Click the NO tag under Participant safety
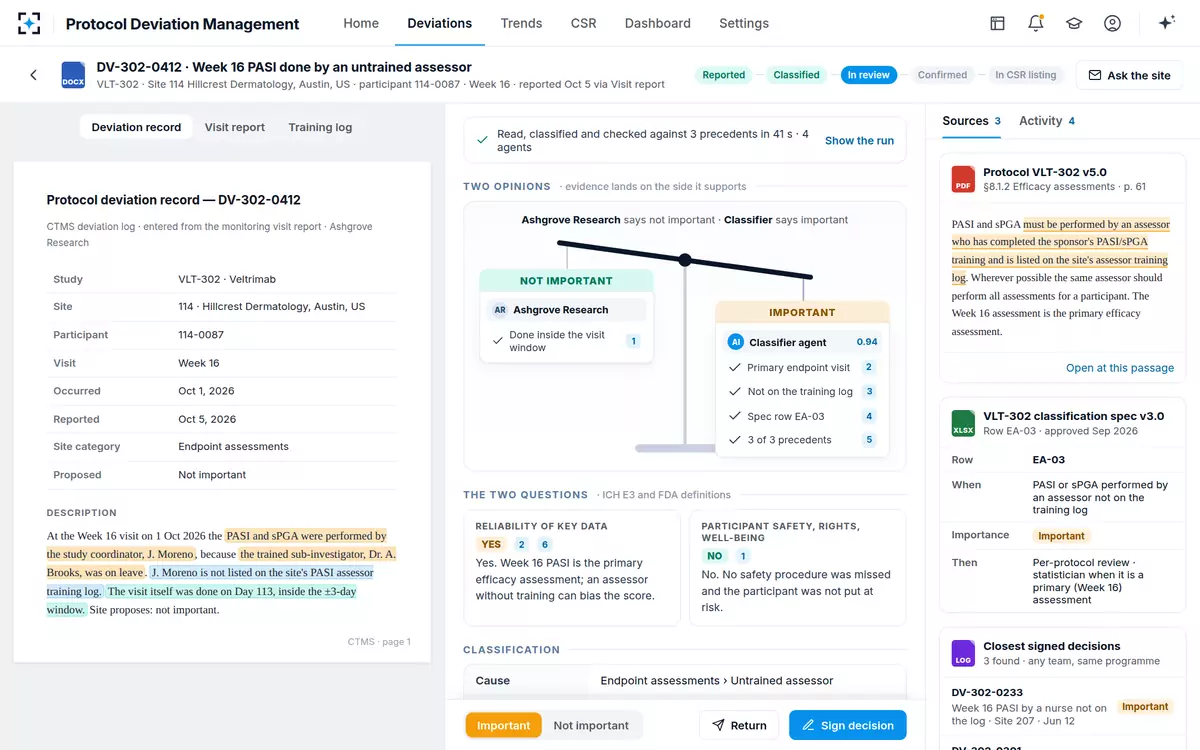This screenshot has width=1200, height=750. (714, 556)
